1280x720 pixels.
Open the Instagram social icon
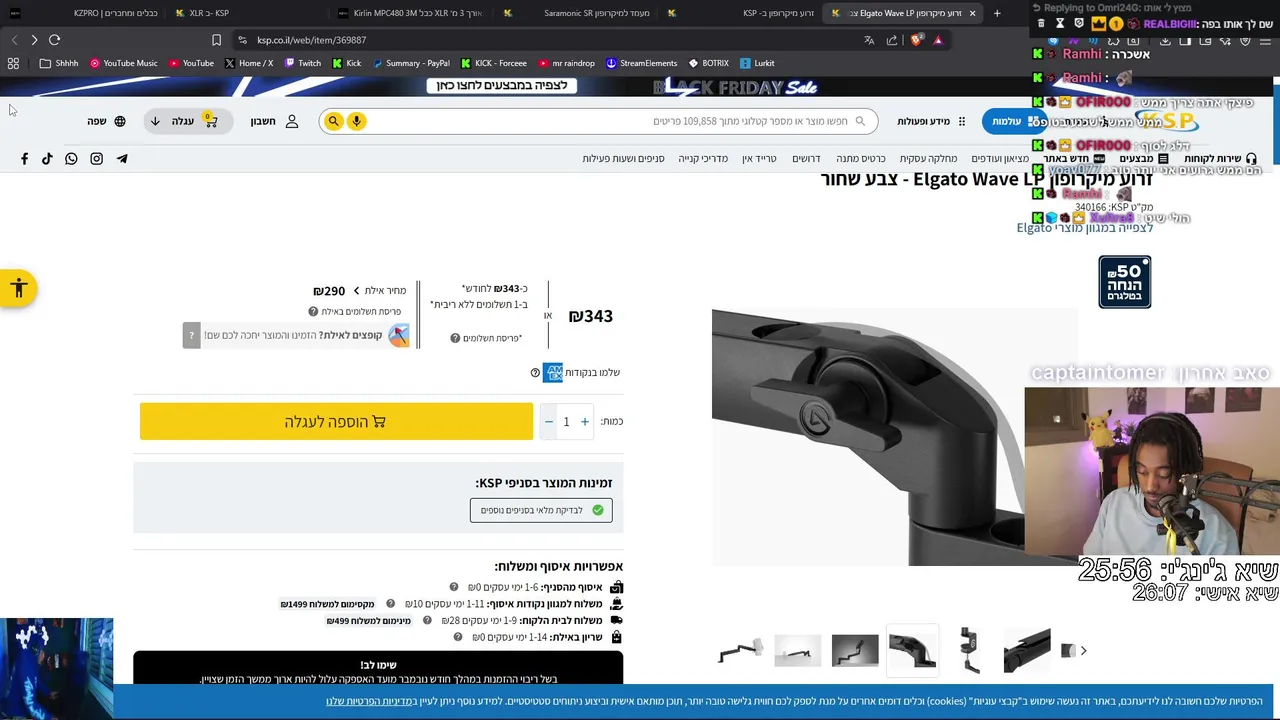pyautogui.click(x=97, y=158)
